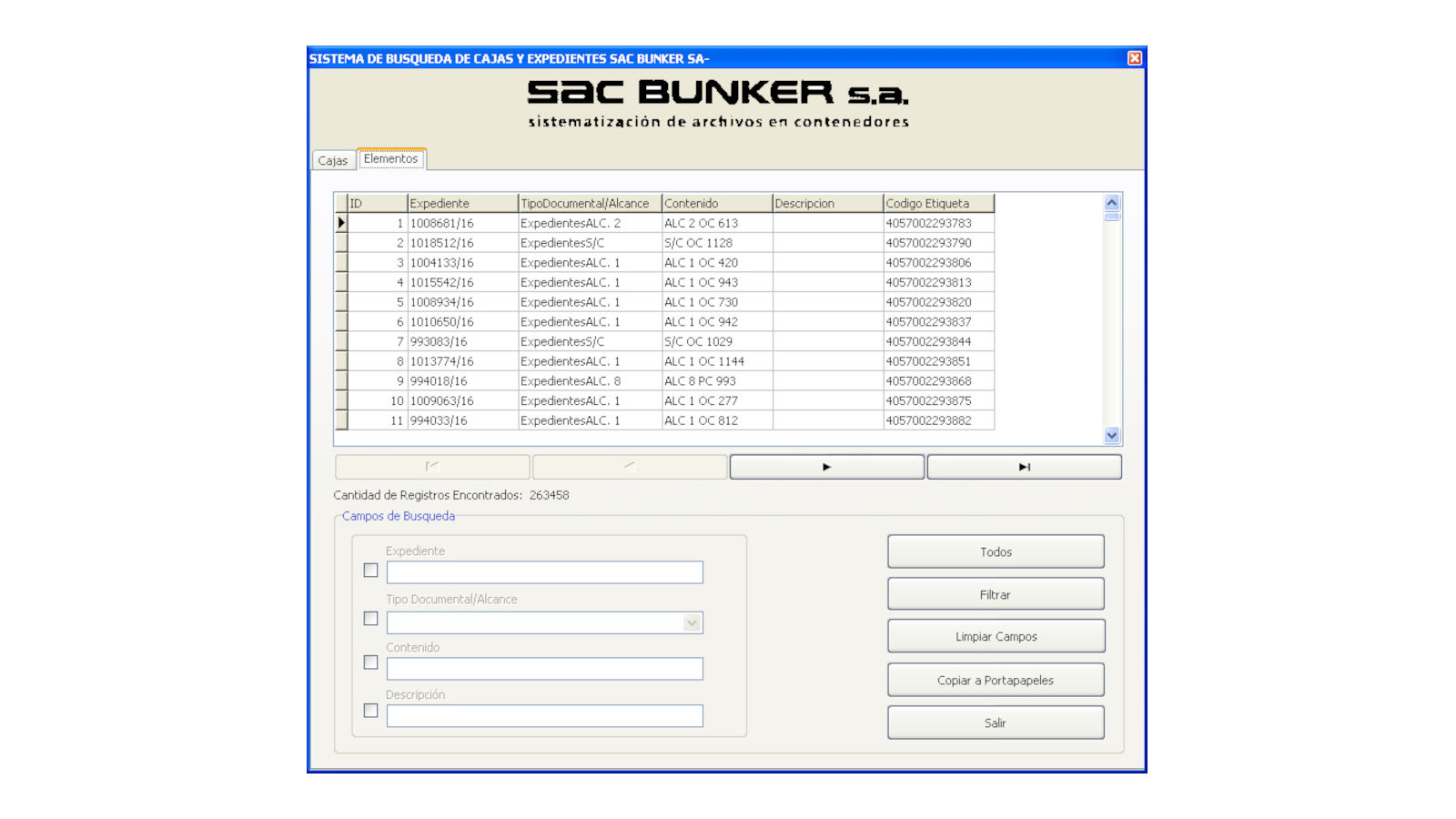The height and width of the screenshot is (819, 1456).
Task: Toggle the Tipo Documental/Alcance checkbox
Action: 370,619
